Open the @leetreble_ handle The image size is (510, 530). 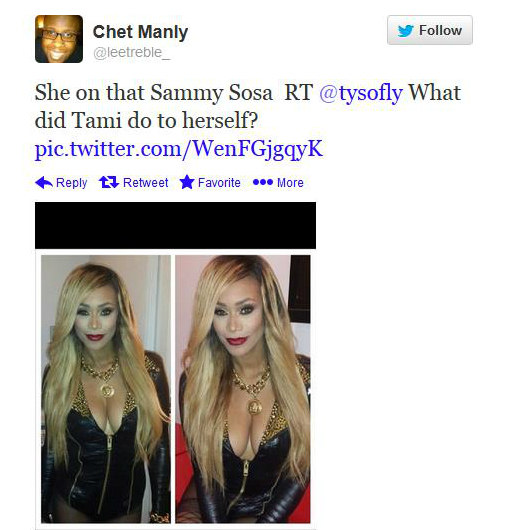click(131, 53)
